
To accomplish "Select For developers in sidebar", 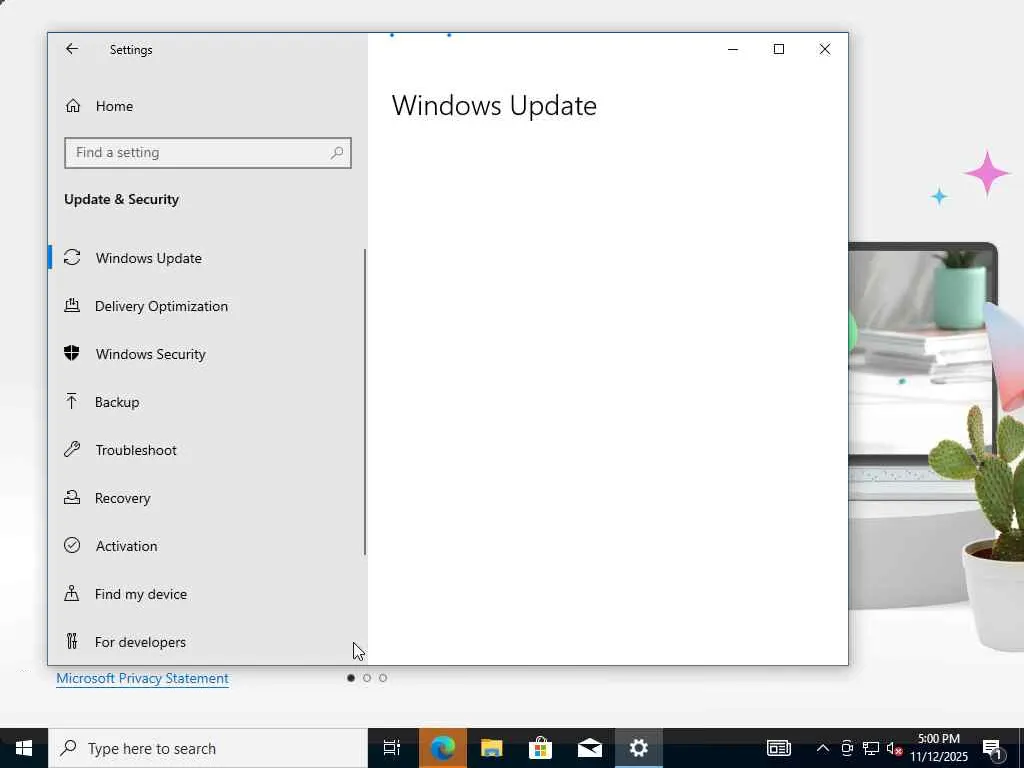I will [207, 642].
